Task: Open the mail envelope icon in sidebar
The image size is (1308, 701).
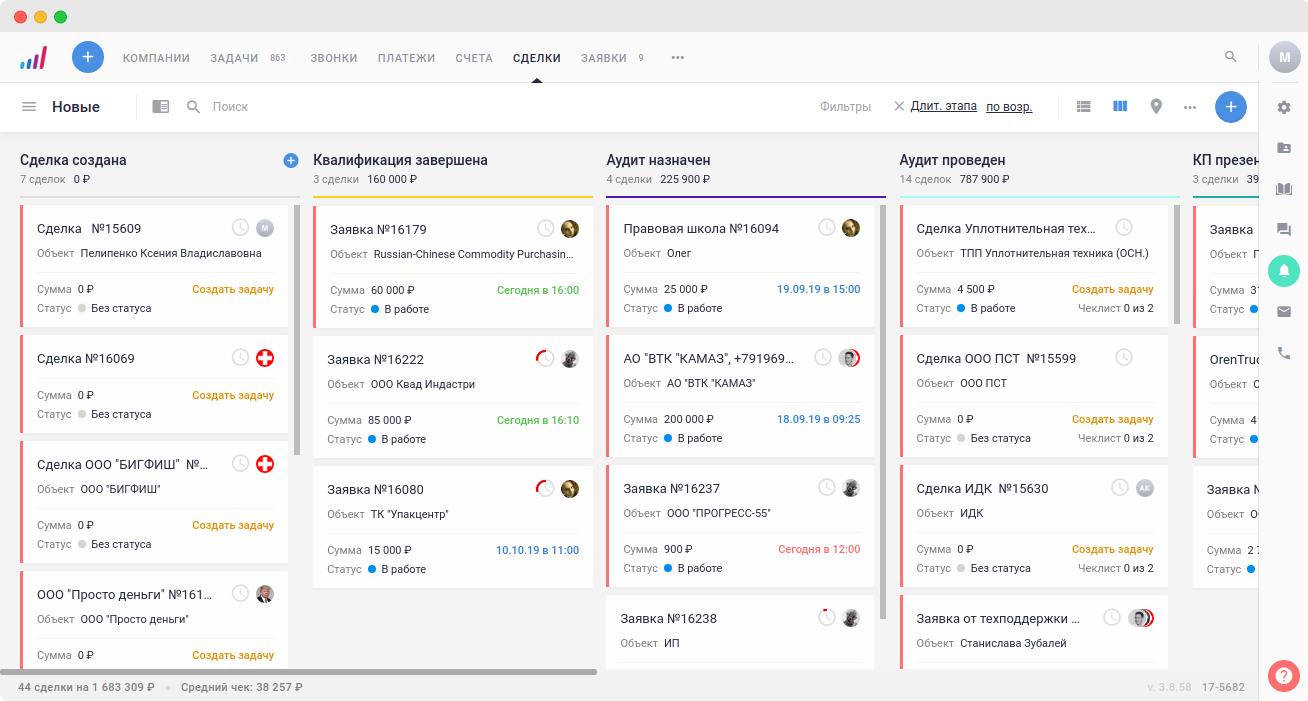Action: point(1284,311)
